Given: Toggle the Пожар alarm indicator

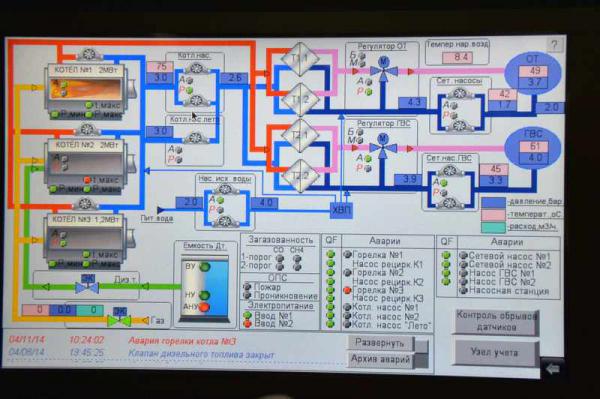Looking at the screenshot, I should pos(247,287).
